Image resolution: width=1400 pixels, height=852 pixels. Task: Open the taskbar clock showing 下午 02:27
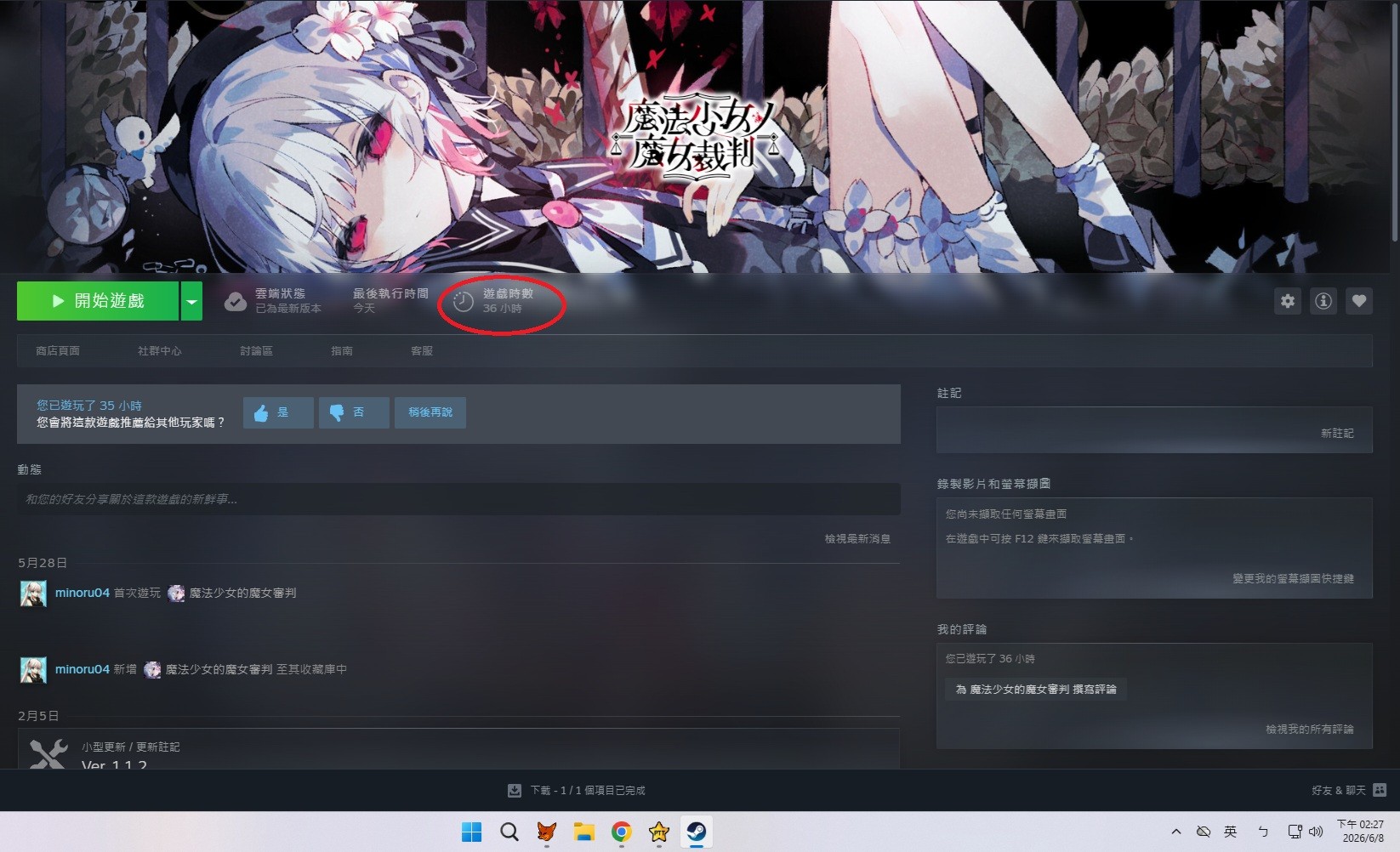click(1360, 832)
